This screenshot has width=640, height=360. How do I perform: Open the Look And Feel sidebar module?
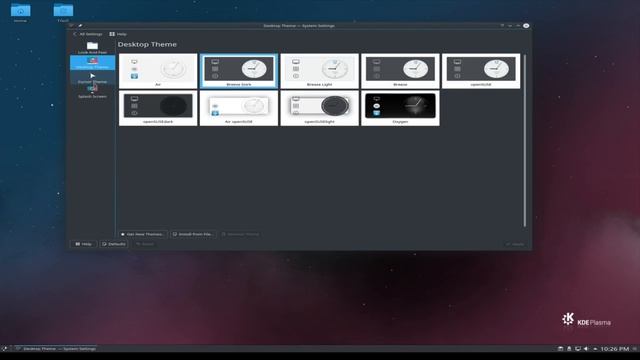(x=92, y=48)
